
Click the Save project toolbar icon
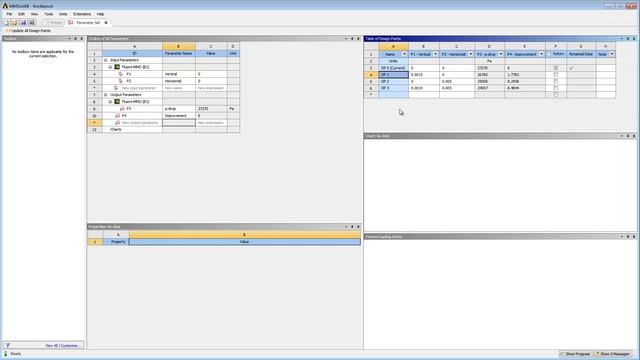23,22
